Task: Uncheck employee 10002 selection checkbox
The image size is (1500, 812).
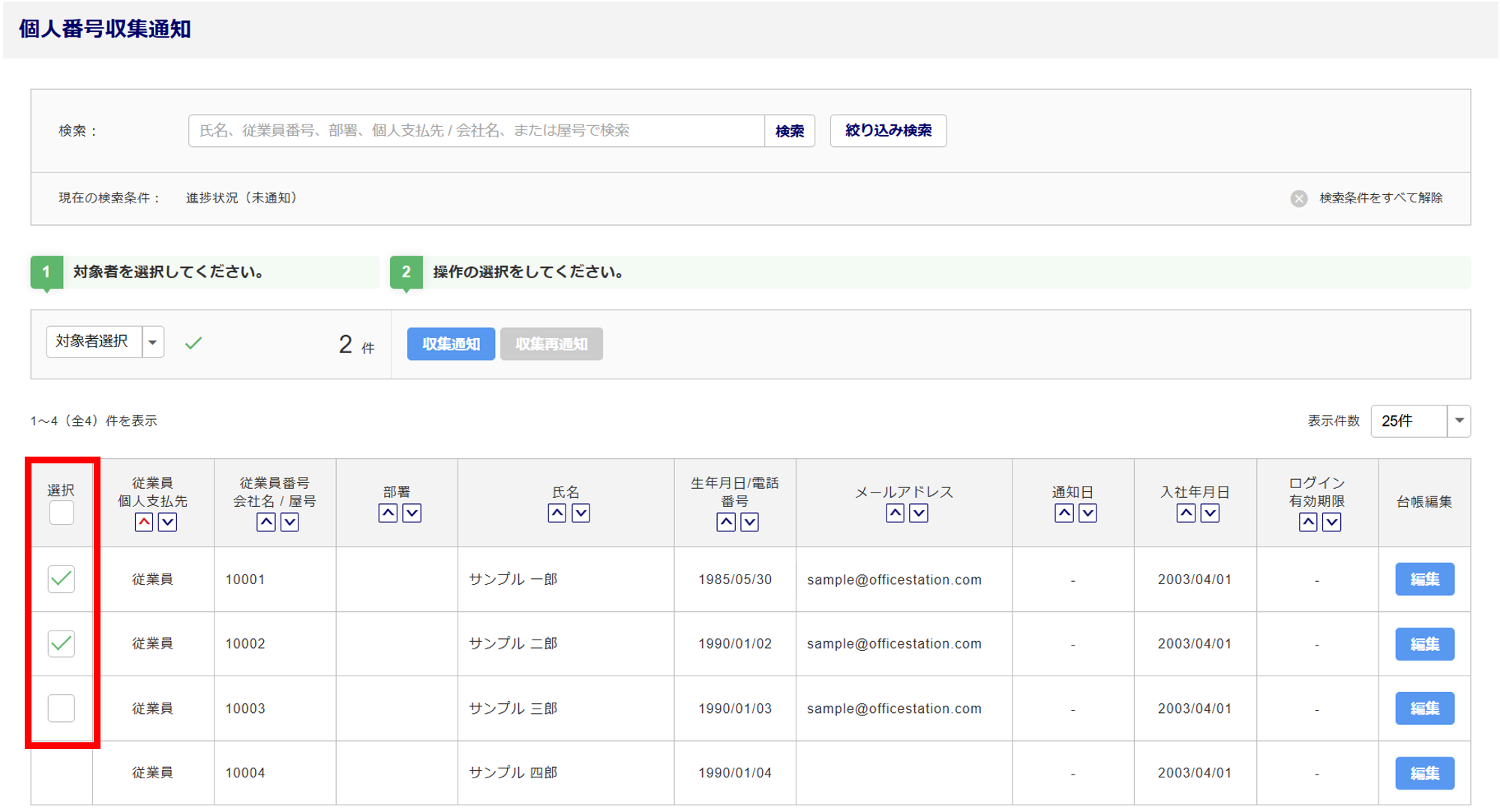Action: coord(61,643)
